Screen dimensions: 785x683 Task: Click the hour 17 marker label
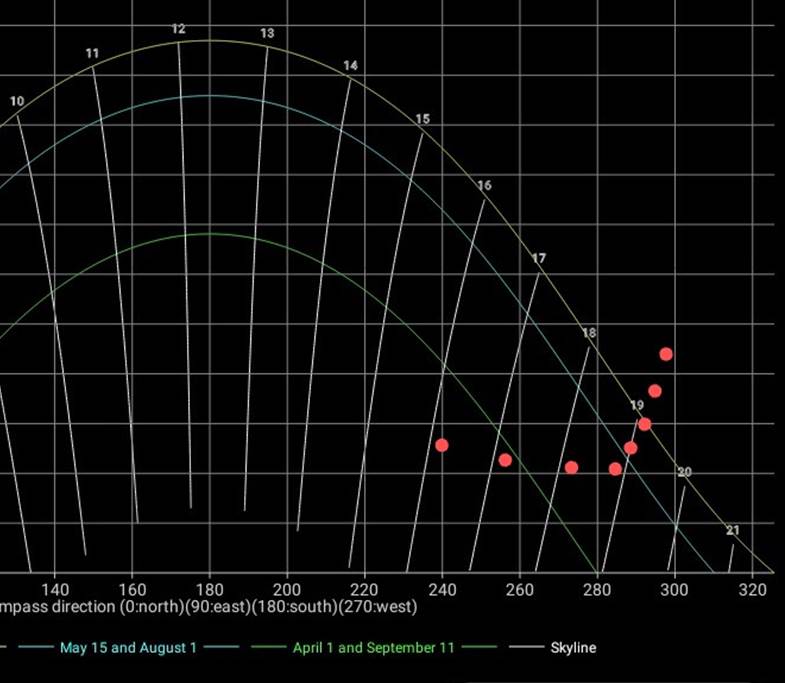pos(539,258)
